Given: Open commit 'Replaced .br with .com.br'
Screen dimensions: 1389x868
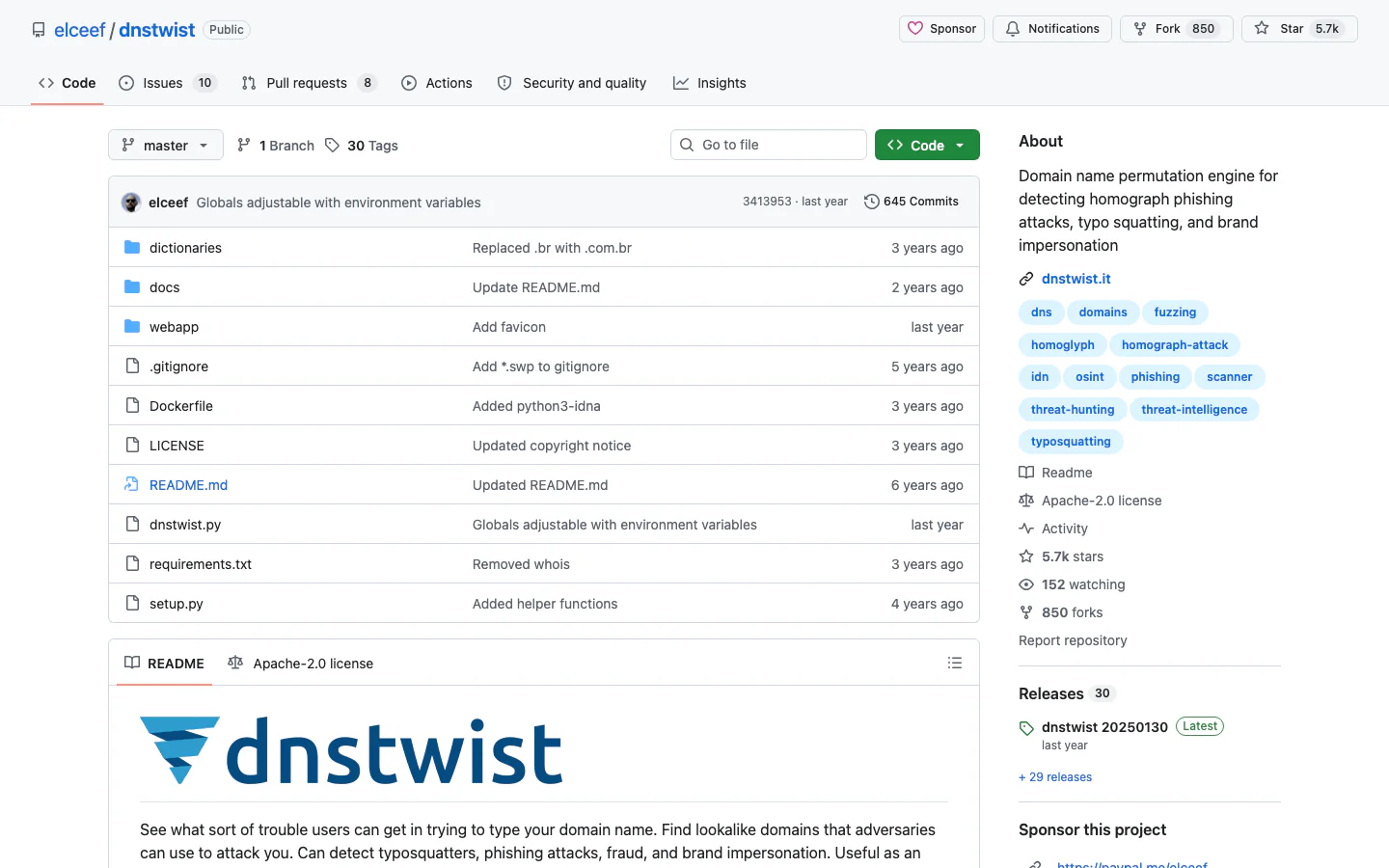Looking at the screenshot, I should click(x=552, y=248).
